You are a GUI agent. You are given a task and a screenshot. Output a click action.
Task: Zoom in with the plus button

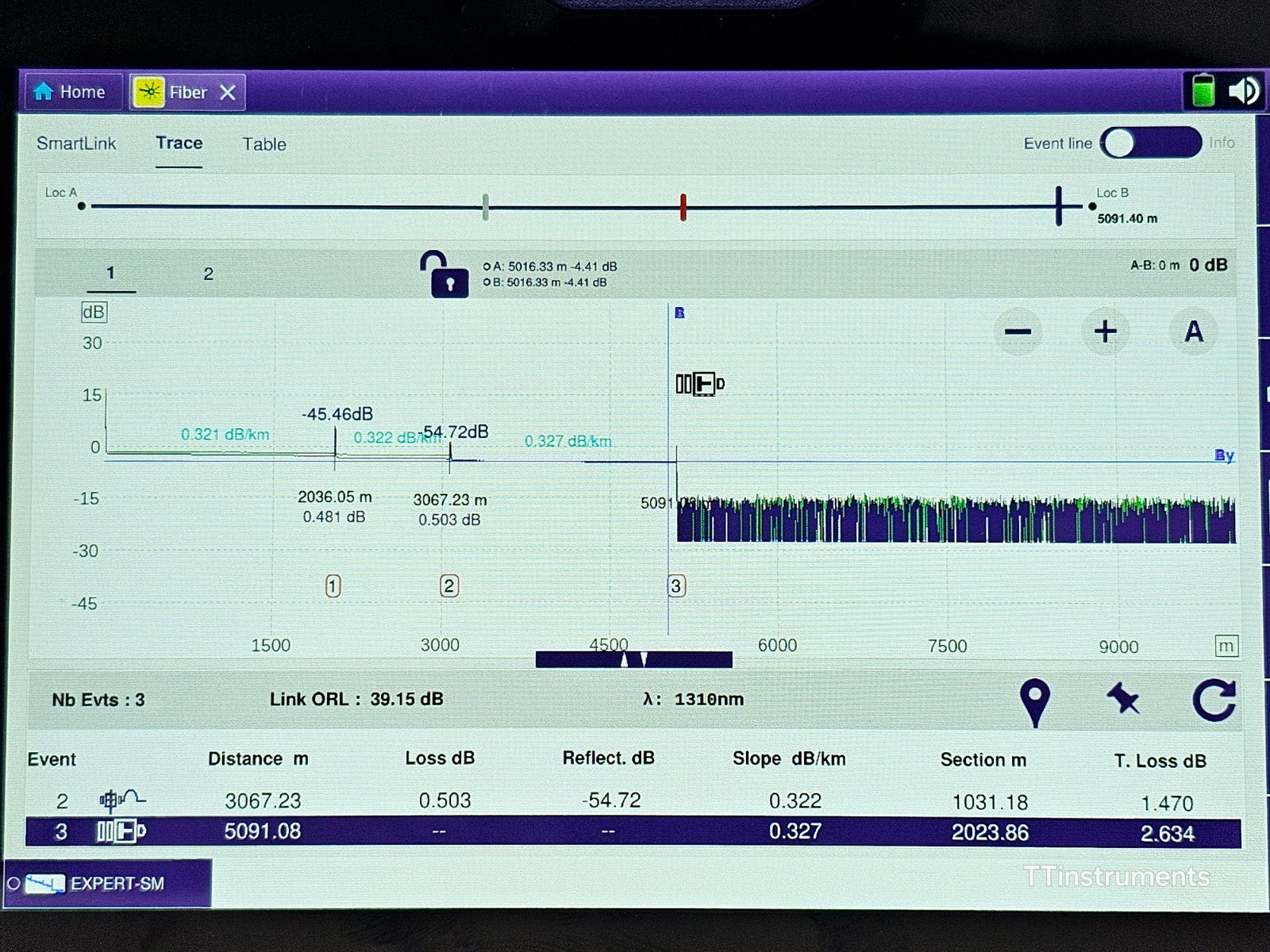pyautogui.click(x=1105, y=332)
